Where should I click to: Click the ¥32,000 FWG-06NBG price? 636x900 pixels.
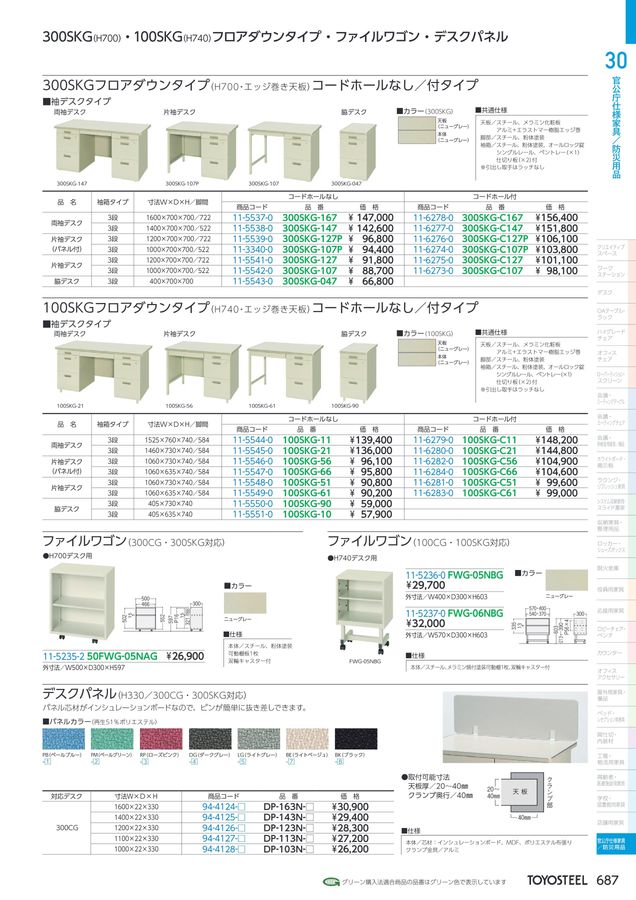425,623
